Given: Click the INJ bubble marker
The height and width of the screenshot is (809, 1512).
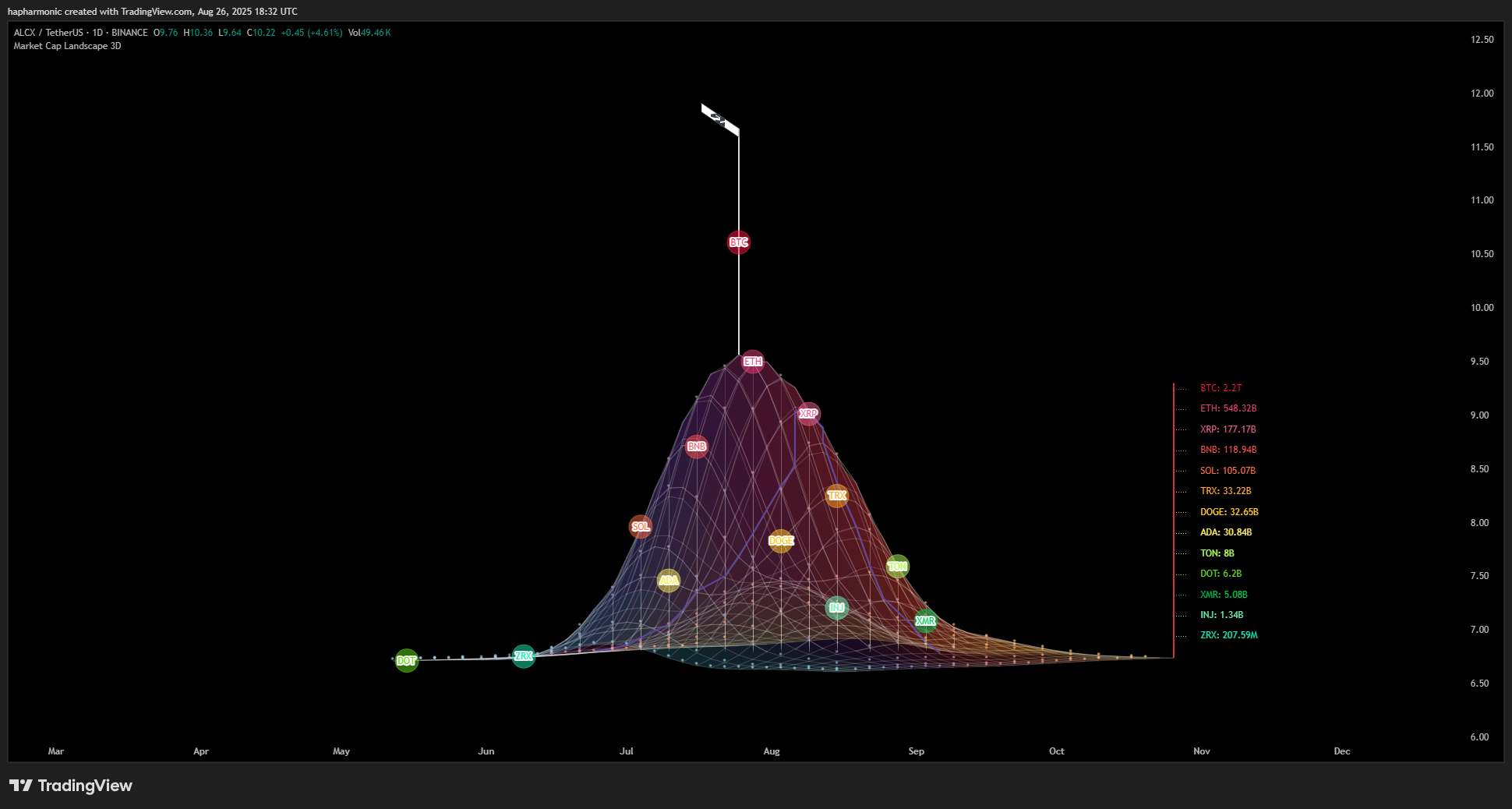Looking at the screenshot, I should tap(837, 608).
